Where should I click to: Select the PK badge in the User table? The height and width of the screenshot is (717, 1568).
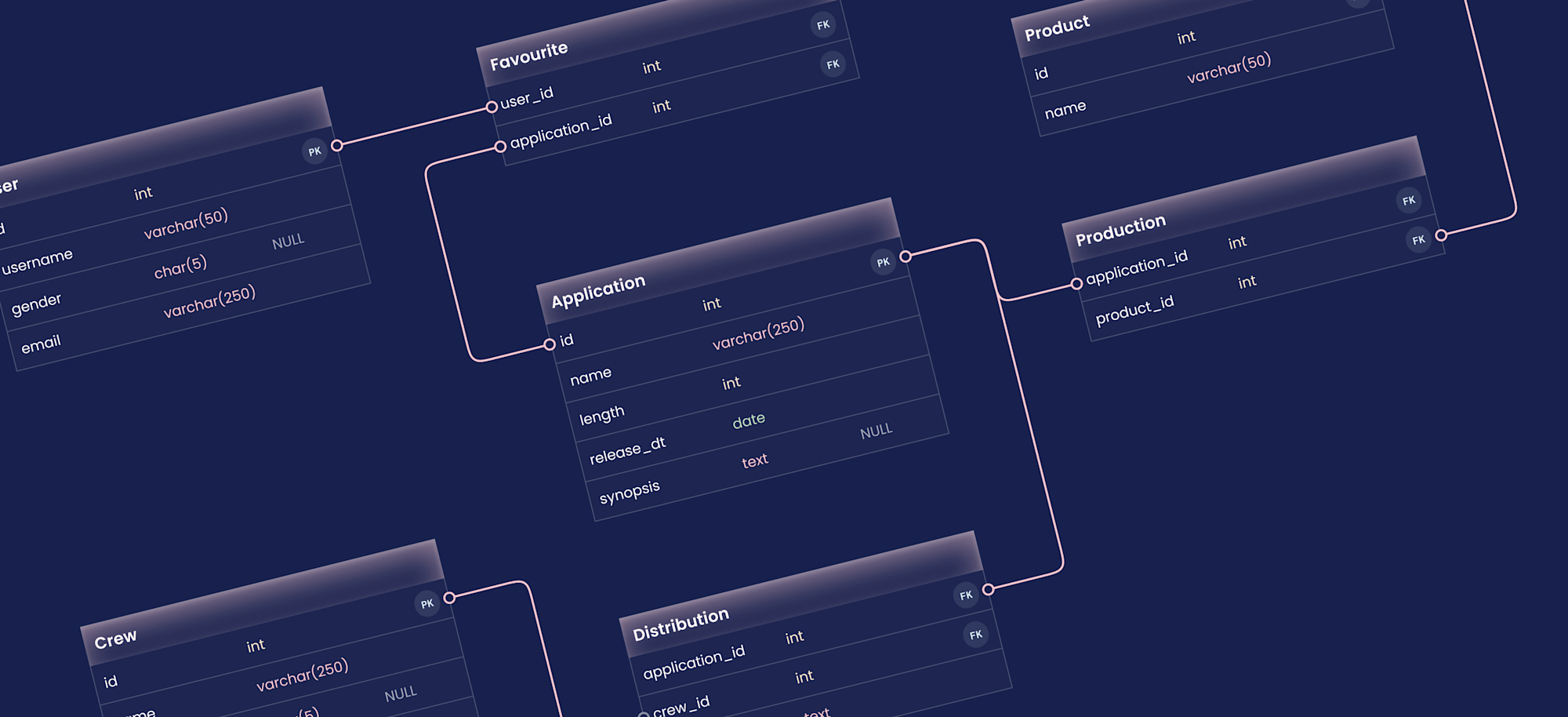[314, 151]
